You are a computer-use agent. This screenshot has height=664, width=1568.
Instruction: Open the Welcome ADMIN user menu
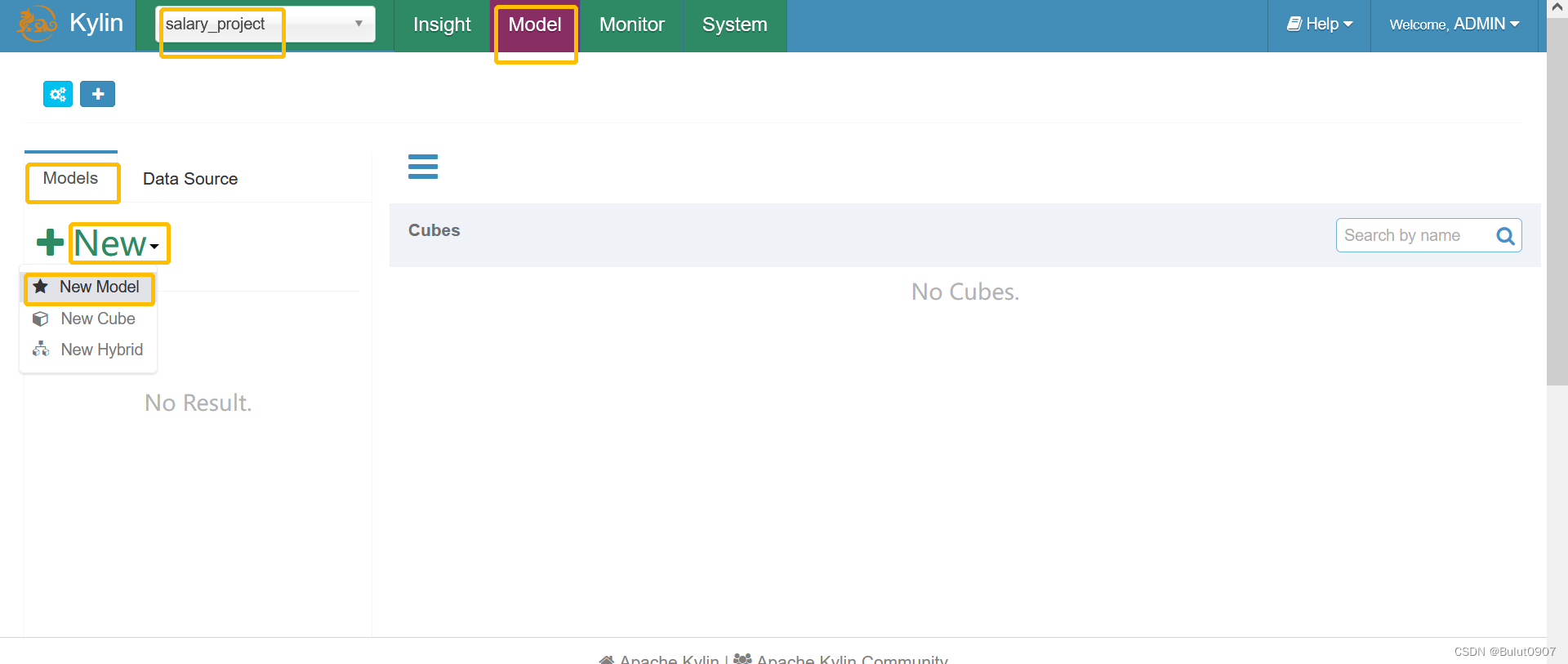pos(1454,25)
